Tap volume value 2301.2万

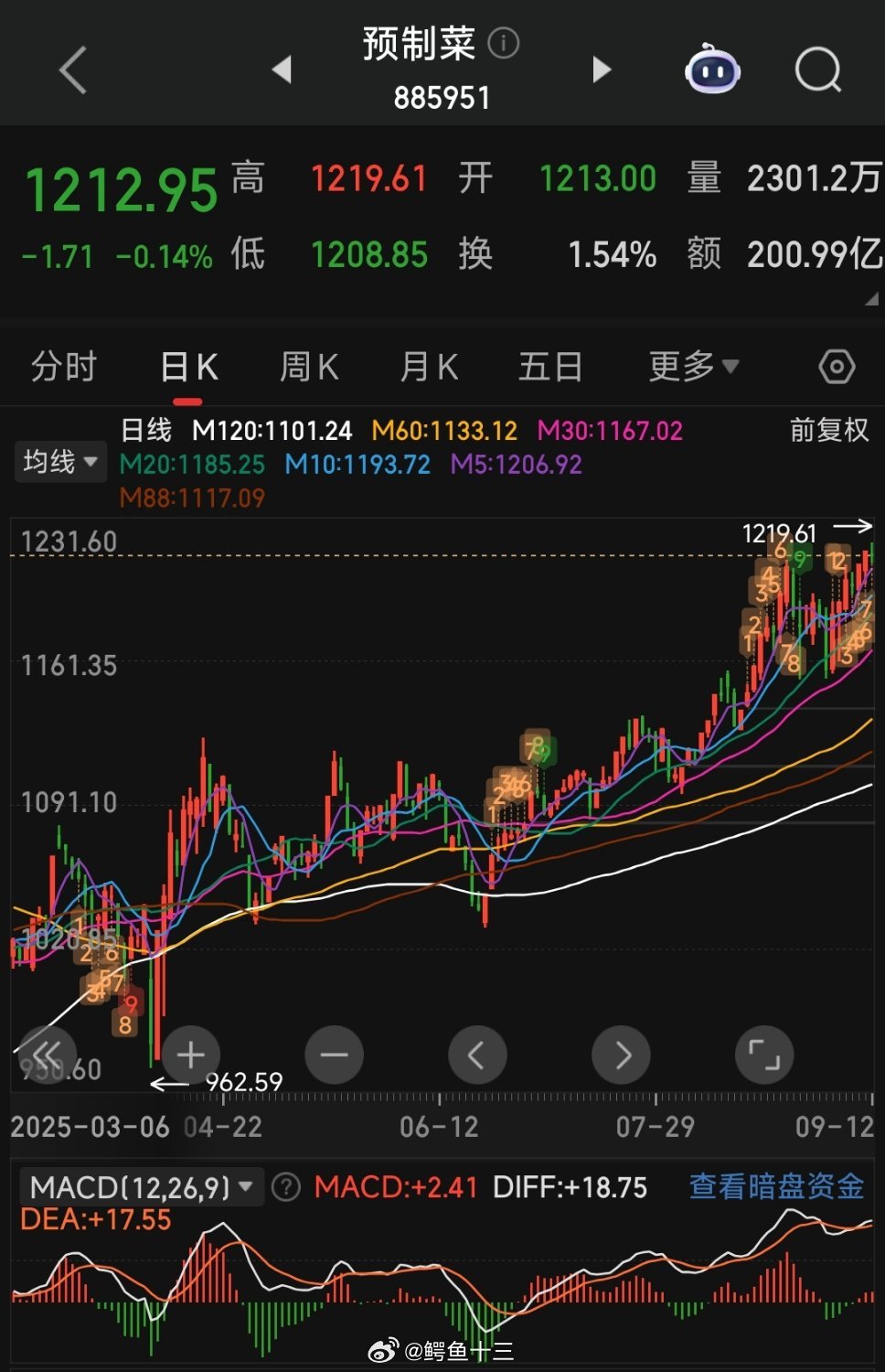[x=814, y=178]
